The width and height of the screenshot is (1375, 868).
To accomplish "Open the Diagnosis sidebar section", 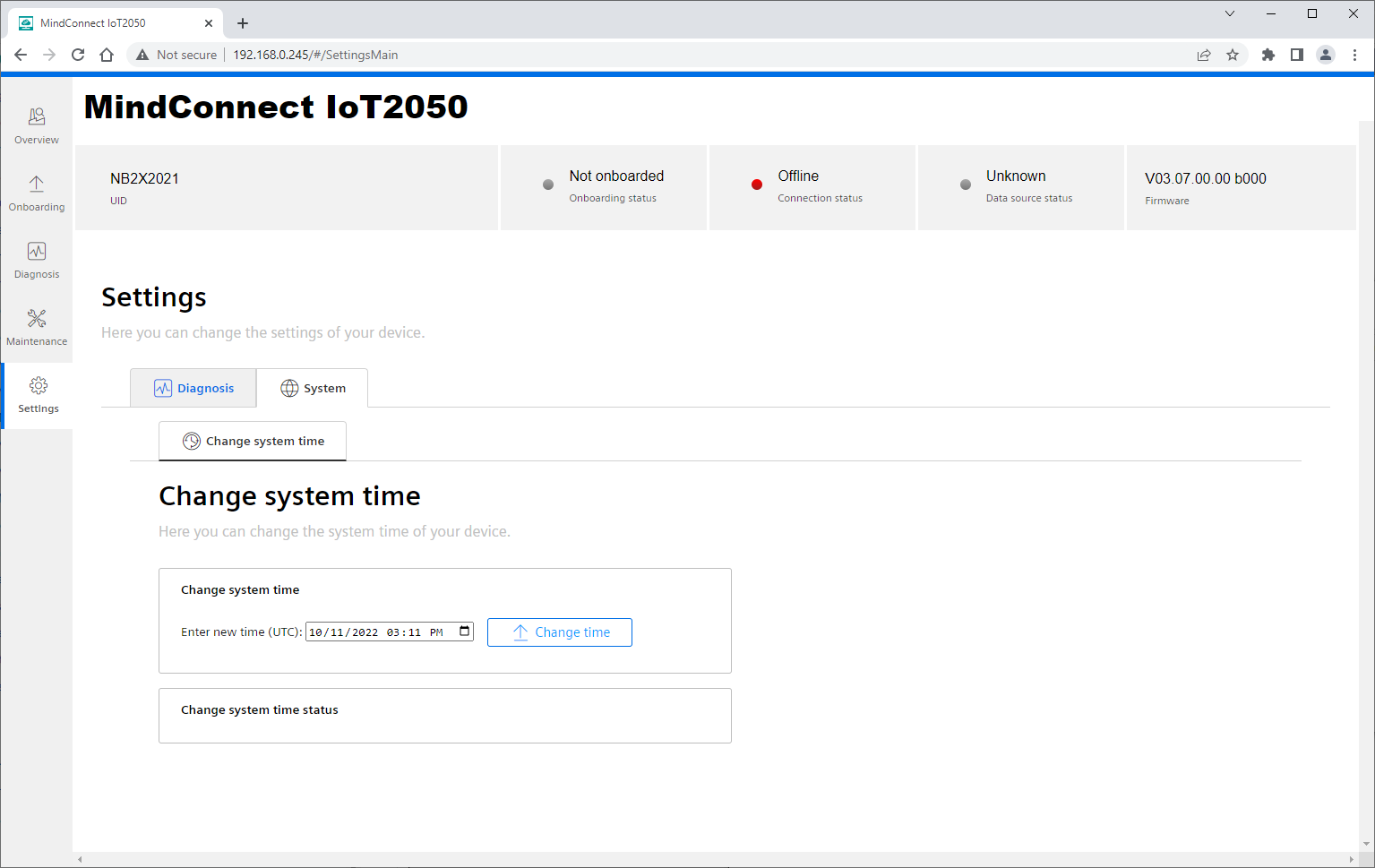I will point(37,261).
